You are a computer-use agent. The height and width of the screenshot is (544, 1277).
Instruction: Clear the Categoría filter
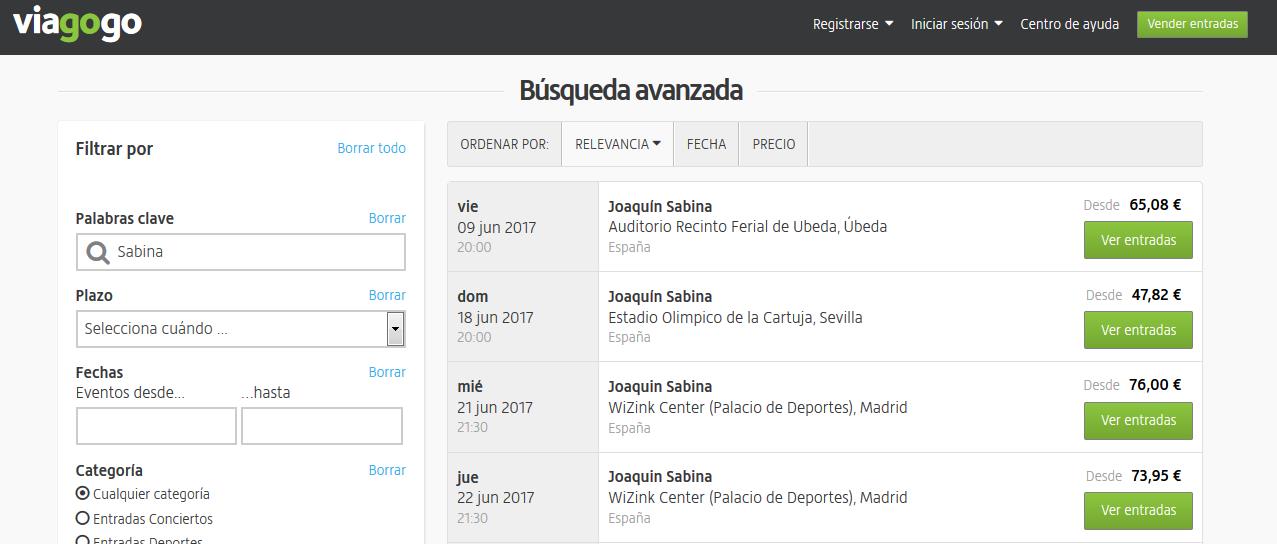(x=387, y=470)
